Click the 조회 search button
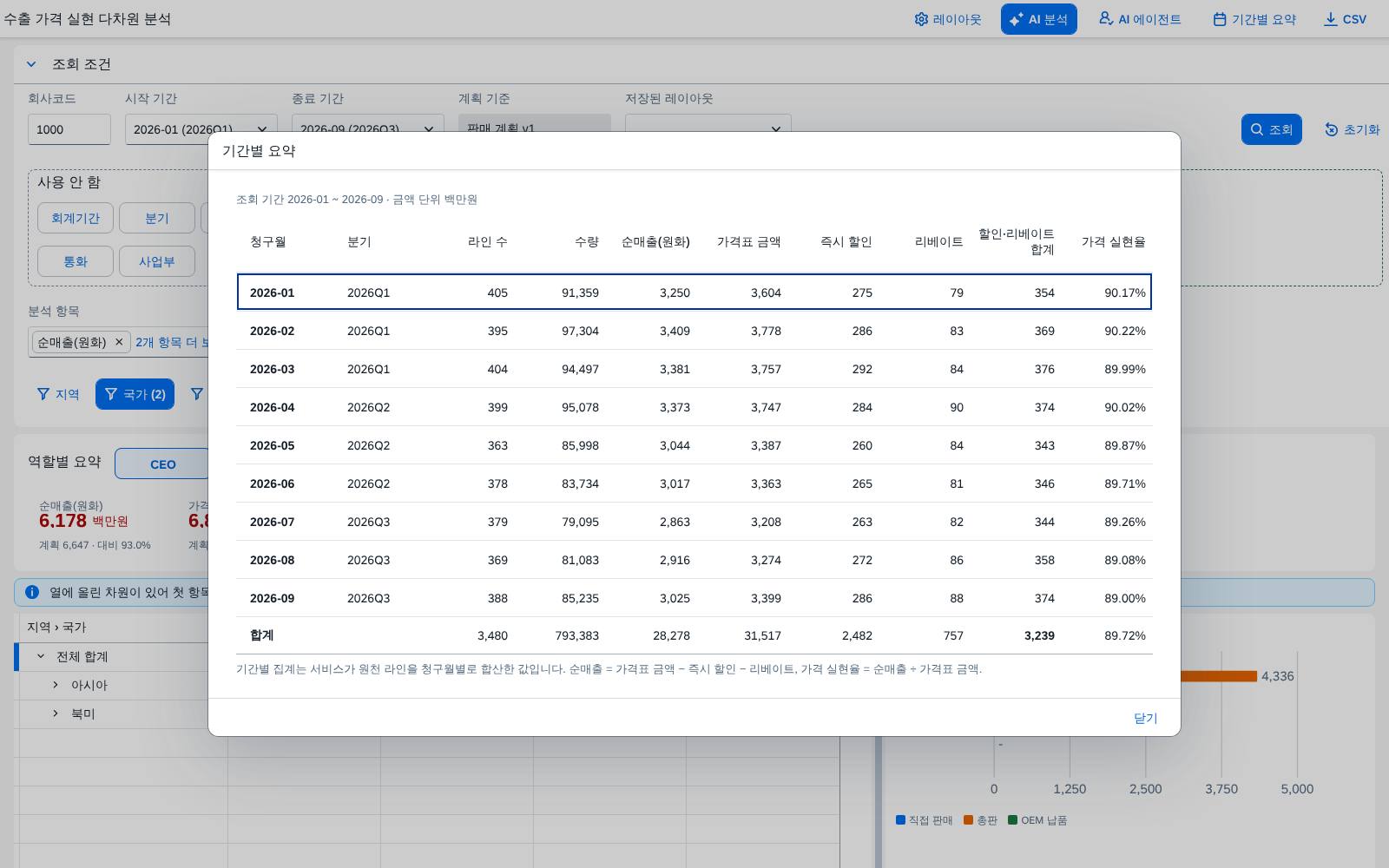Screen dimensions: 1389x868 coord(1271,129)
